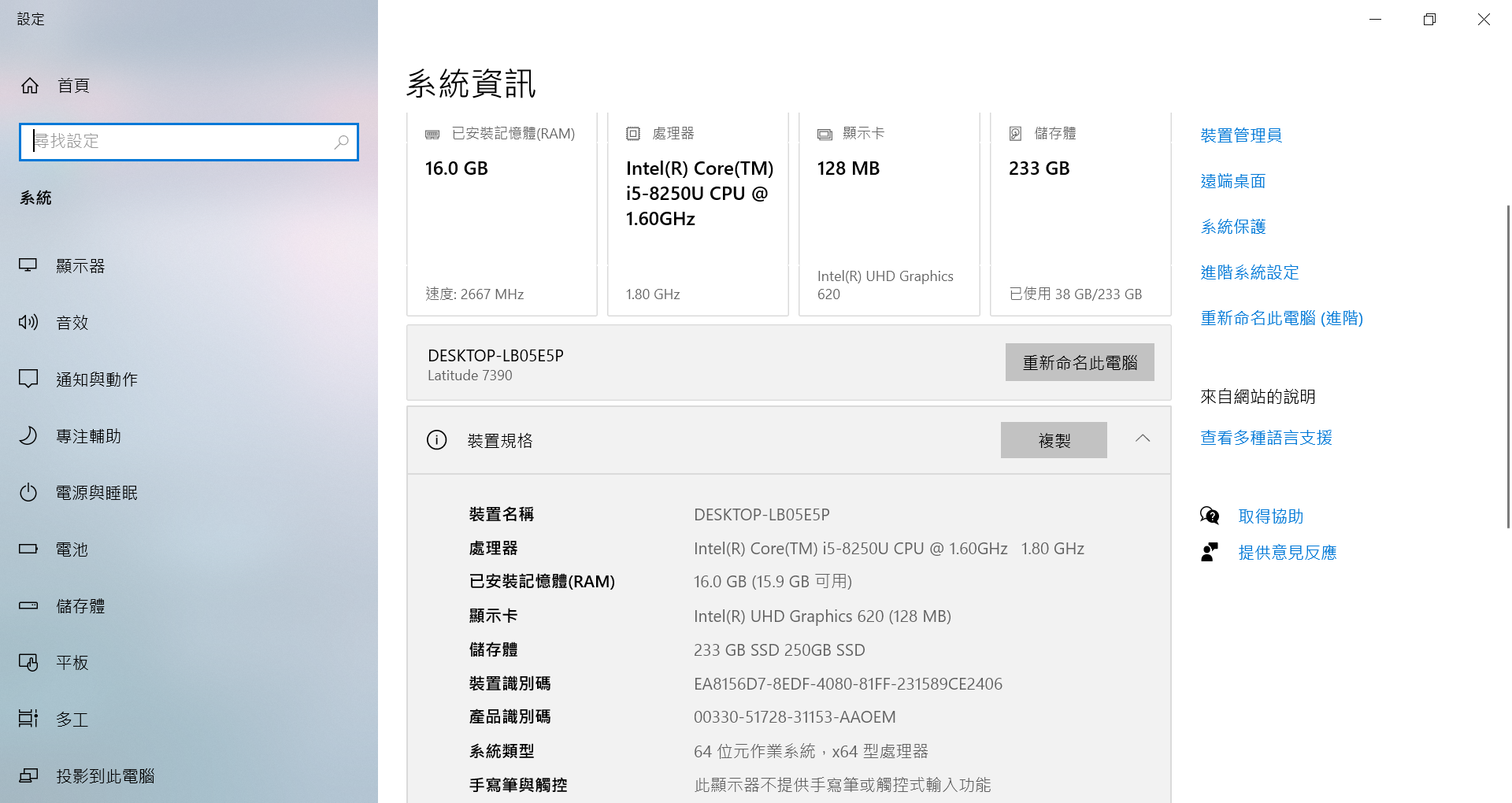Select 通知與動作 in the sidebar
The width and height of the screenshot is (1512, 803).
(x=189, y=379)
